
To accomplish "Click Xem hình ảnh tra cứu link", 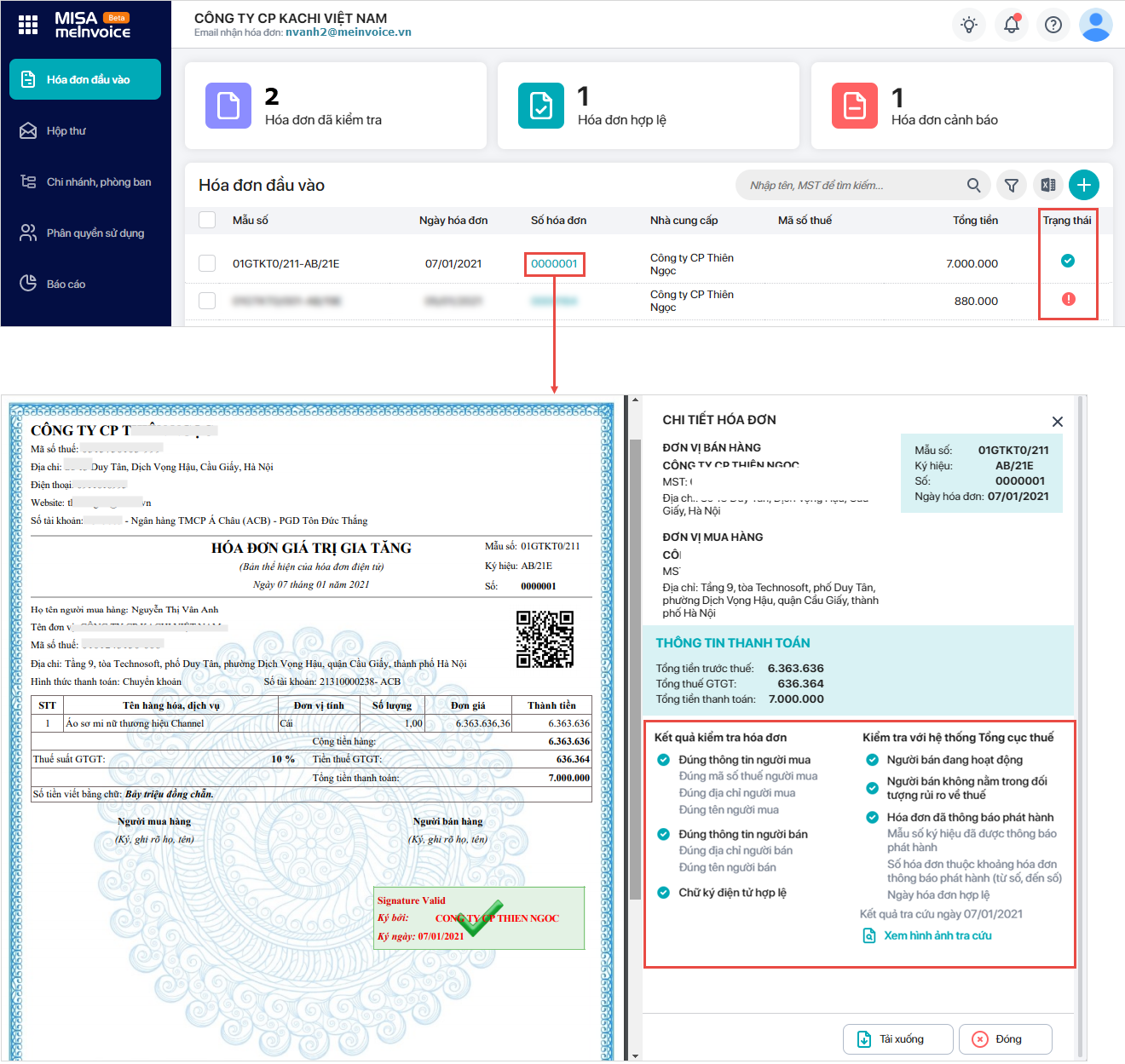I will click(x=937, y=935).
